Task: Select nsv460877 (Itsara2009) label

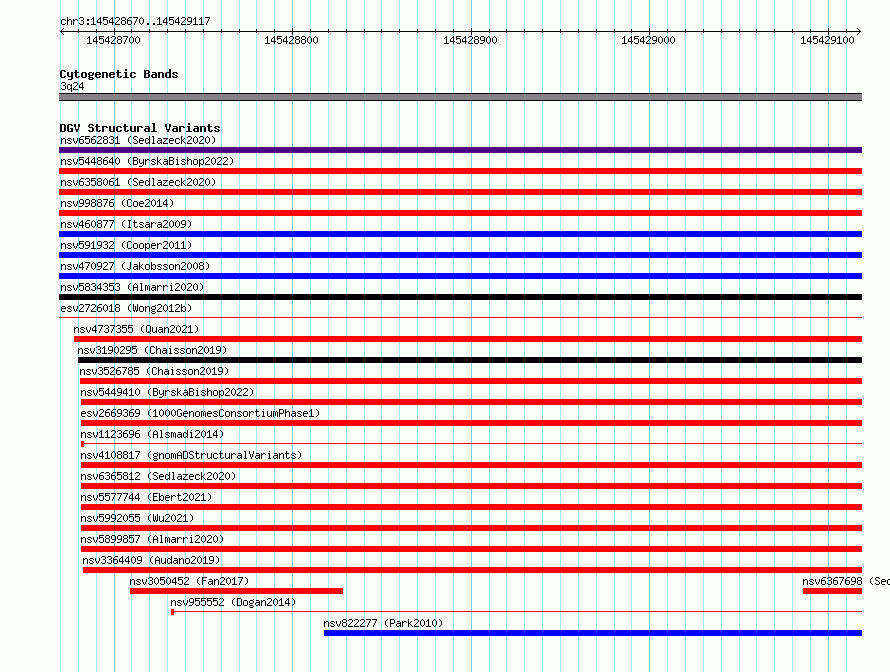Action: click(126, 224)
